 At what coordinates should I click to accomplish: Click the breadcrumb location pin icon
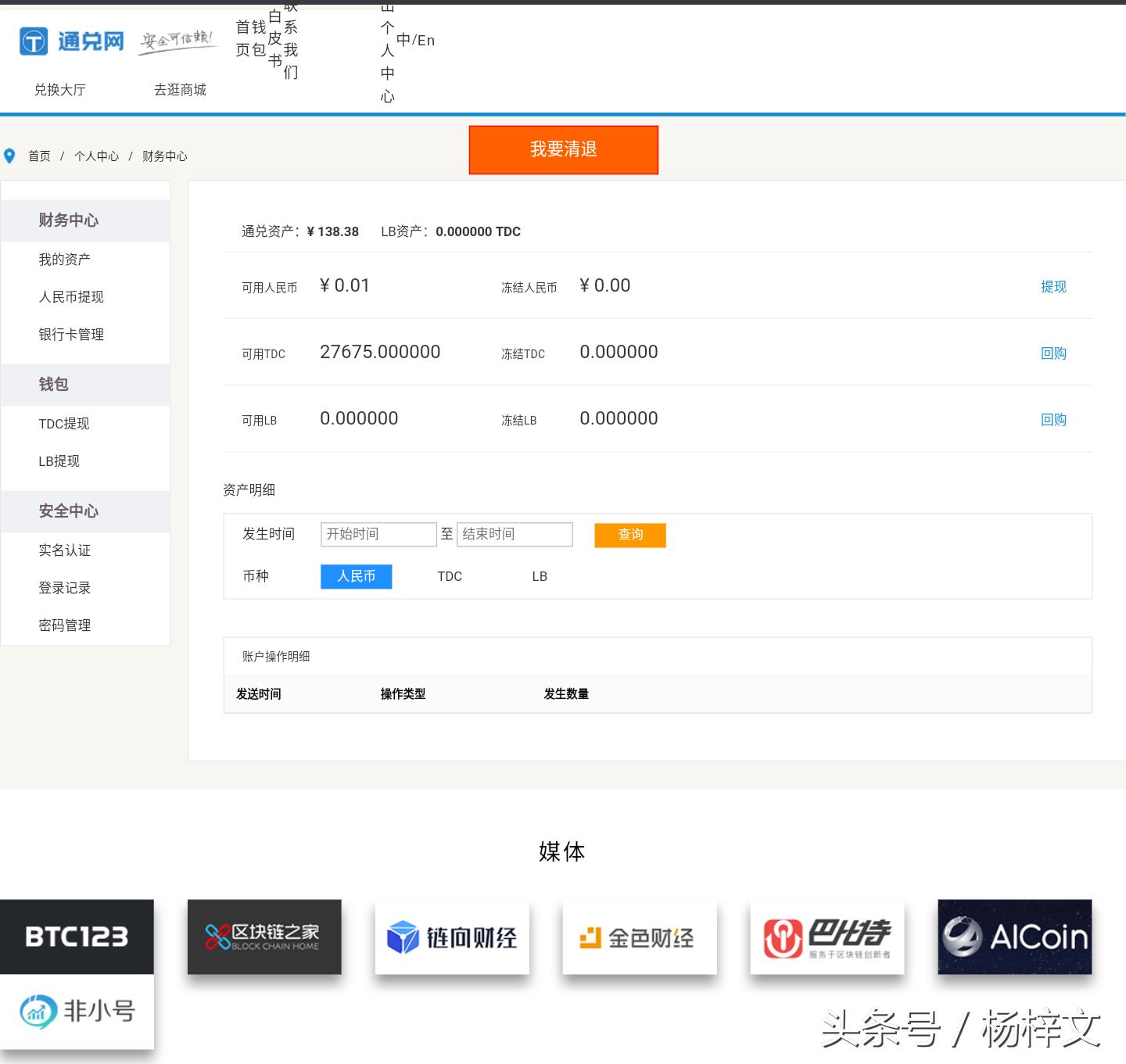[x=9, y=156]
